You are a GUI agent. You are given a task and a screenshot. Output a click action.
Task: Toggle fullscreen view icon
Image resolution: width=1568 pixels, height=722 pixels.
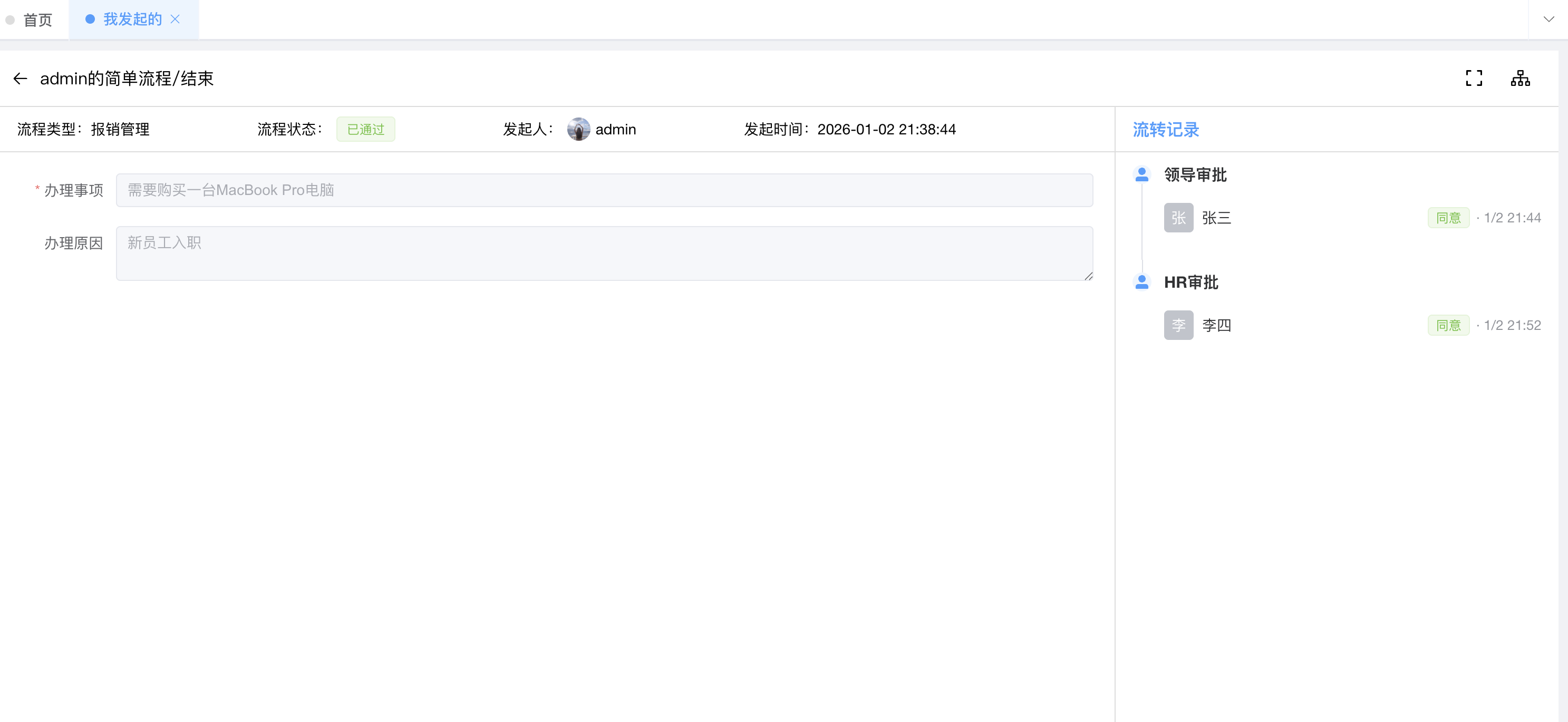[1474, 78]
